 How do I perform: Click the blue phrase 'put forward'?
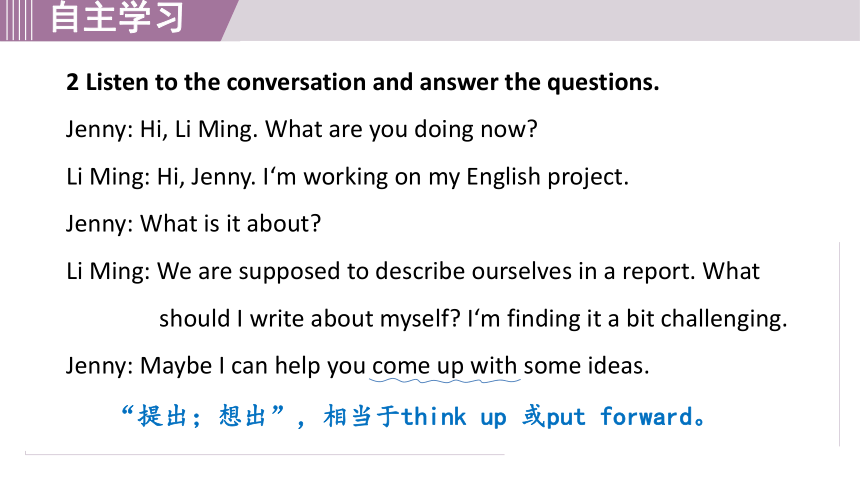[620, 417]
